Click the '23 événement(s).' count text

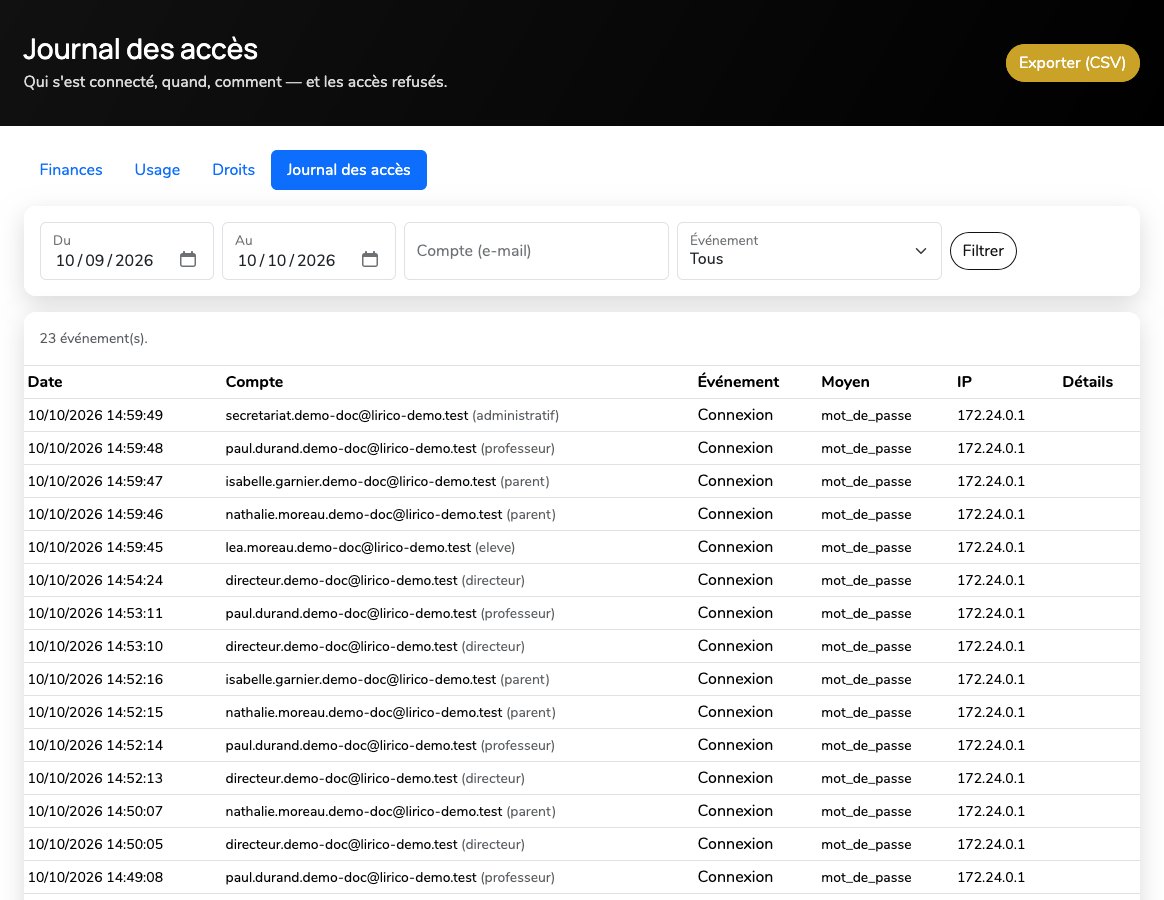click(x=94, y=338)
